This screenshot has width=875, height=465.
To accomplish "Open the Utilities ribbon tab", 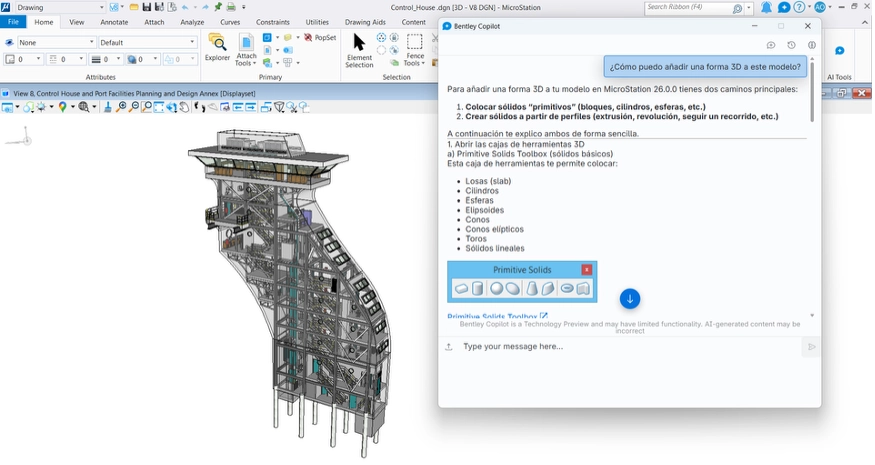I will 317,22.
